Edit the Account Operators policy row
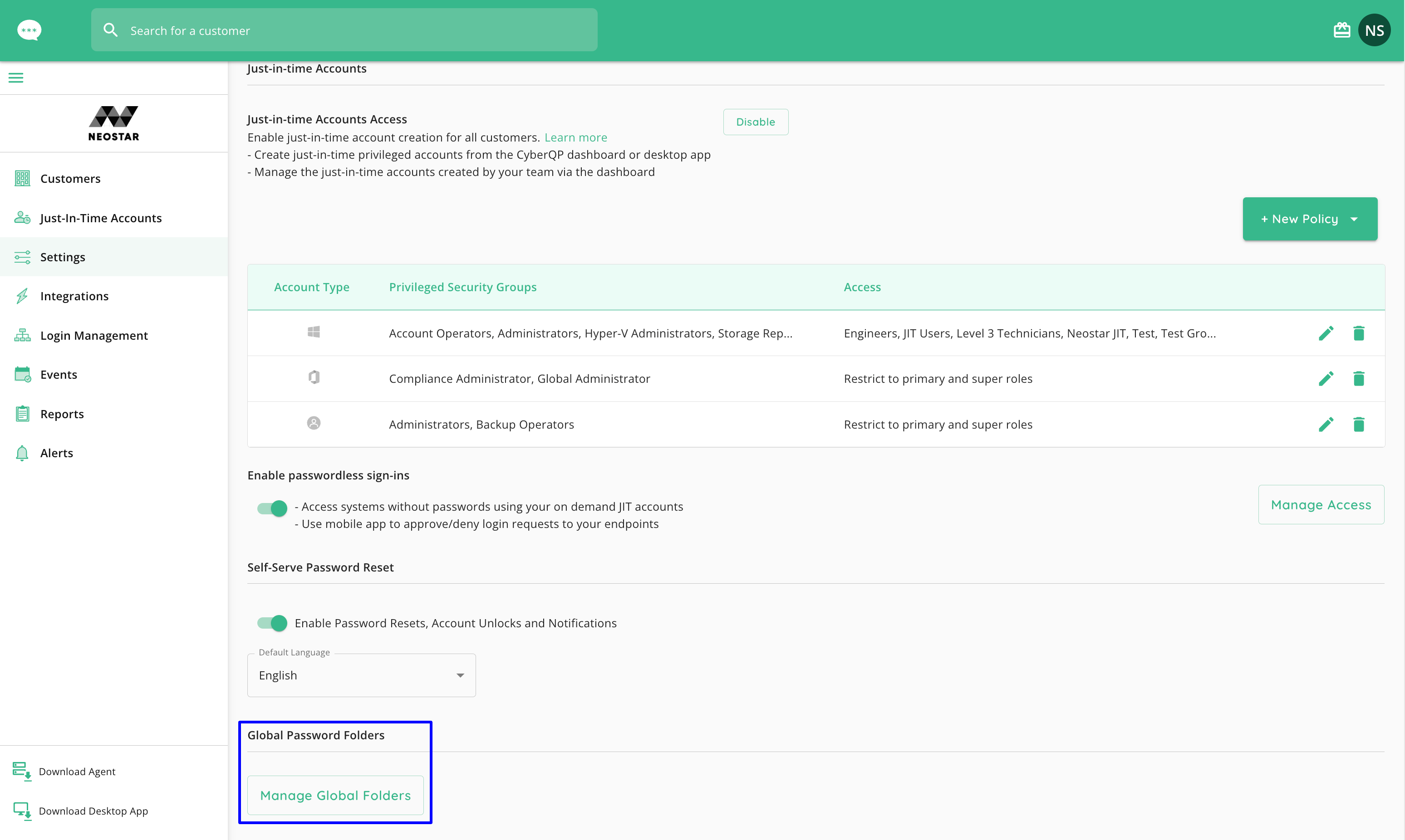Image resolution: width=1405 pixels, height=840 pixels. pyautogui.click(x=1326, y=333)
